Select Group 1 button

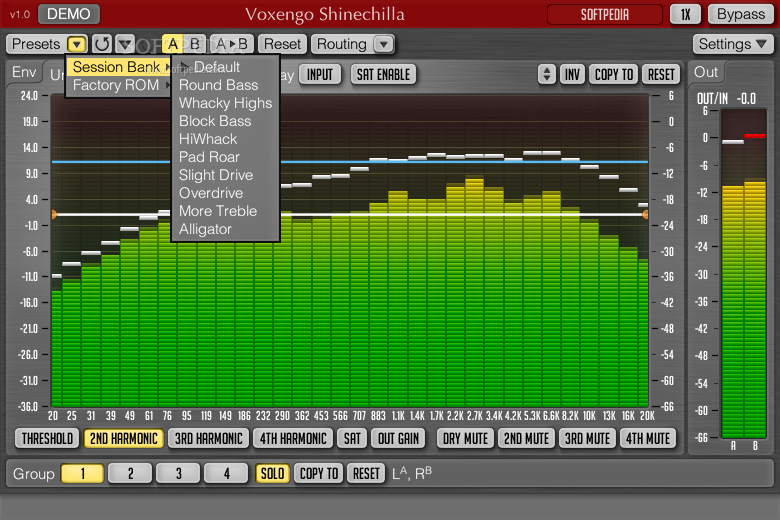[82, 473]
